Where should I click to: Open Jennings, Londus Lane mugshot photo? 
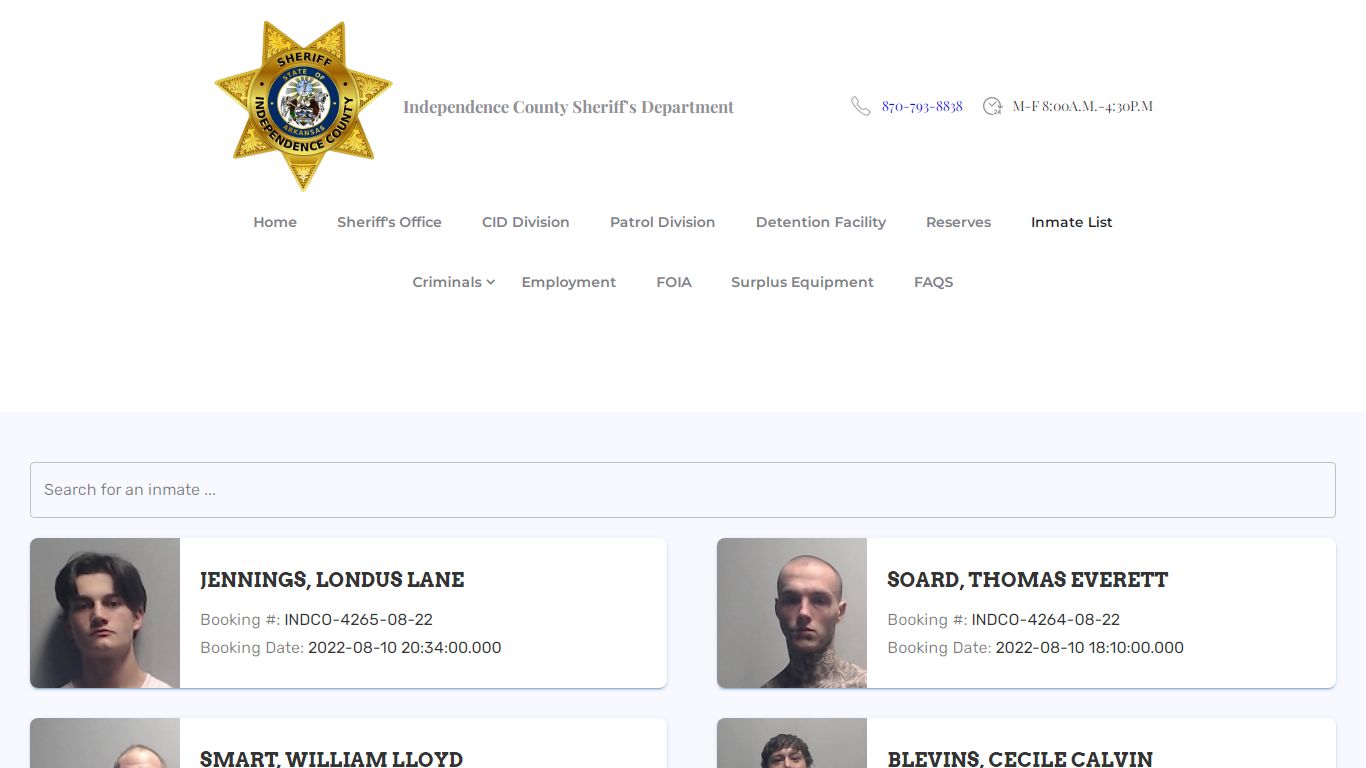click(105, 613)
